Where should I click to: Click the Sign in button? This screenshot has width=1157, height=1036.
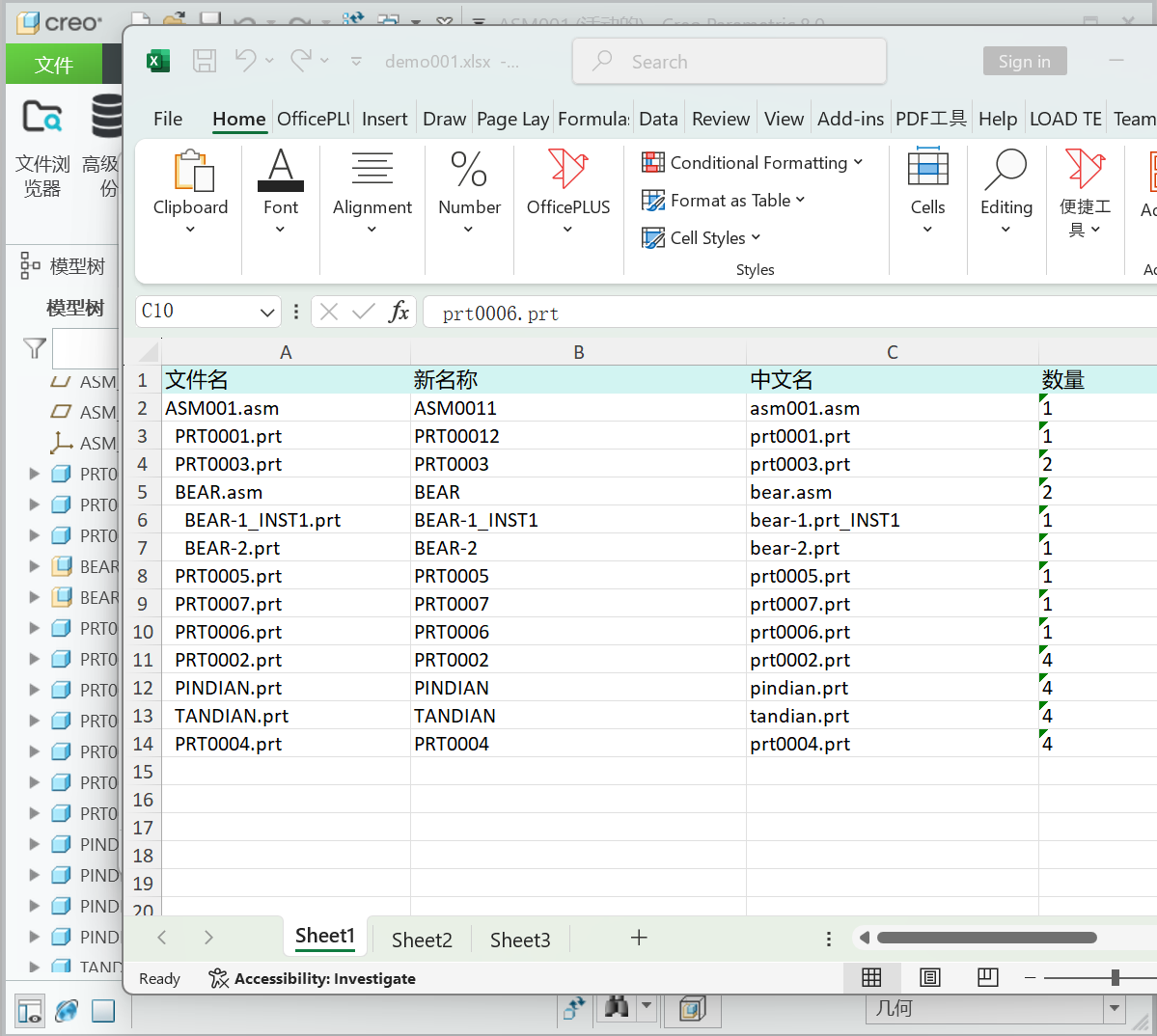[x=1024, y=61]
